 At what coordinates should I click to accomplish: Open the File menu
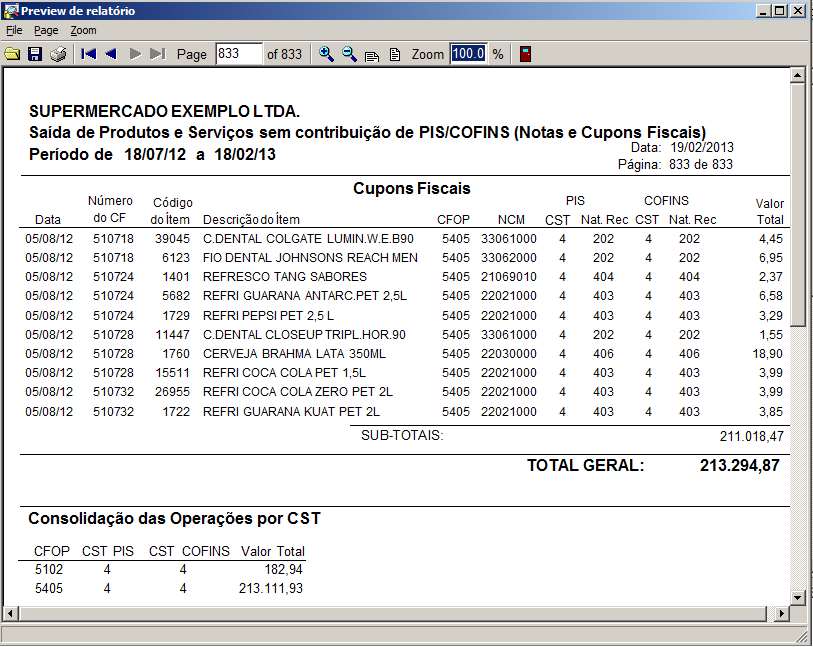click(14, 30)
